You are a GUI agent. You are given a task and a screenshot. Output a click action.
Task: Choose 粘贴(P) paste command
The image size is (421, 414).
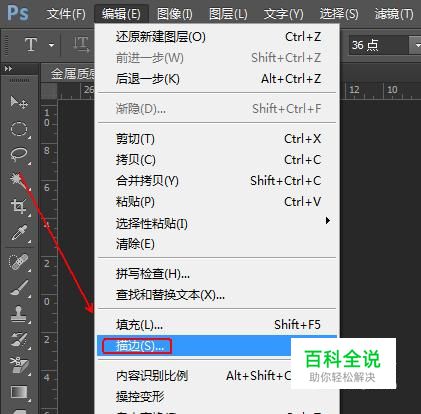[218, 202]
